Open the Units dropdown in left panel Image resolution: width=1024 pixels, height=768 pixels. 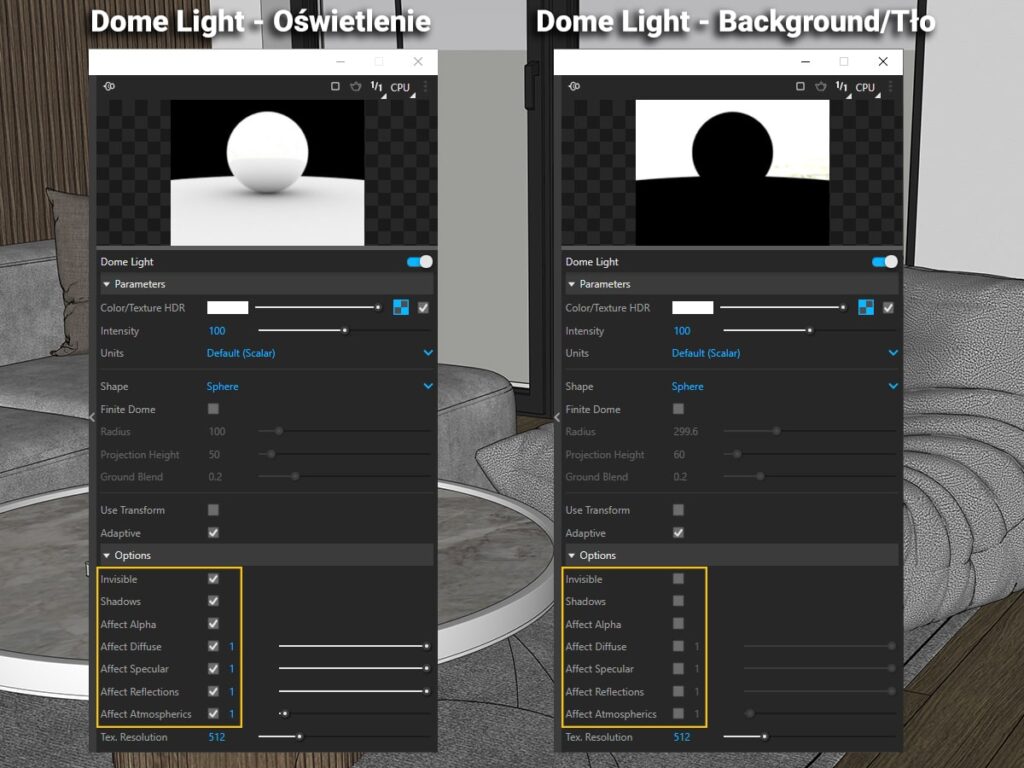(x=428, y=353)
